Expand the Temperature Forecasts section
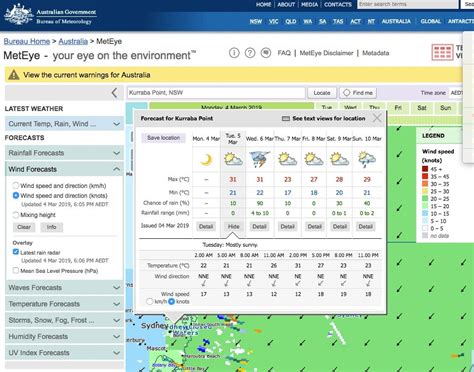The image size is (474, 372). 64,304
